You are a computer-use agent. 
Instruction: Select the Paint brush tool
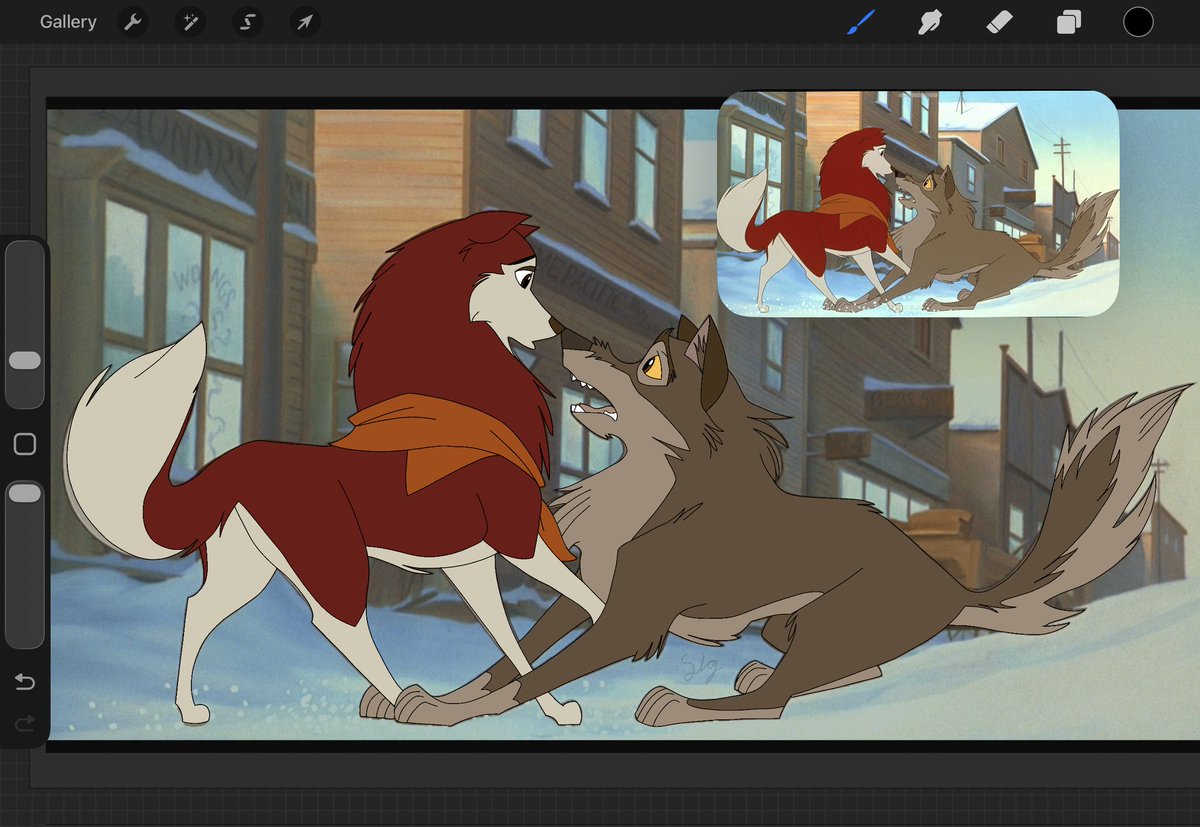(x=861, y=22)
